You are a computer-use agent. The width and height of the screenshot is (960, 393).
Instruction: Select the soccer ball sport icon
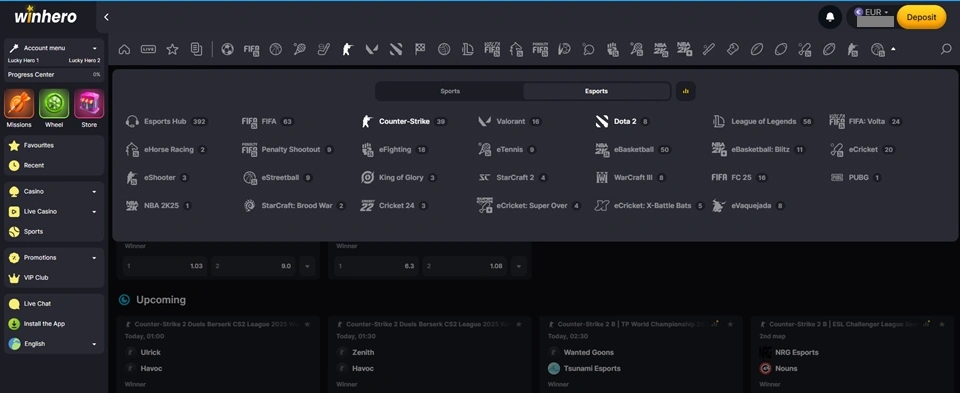coord(228,50)
